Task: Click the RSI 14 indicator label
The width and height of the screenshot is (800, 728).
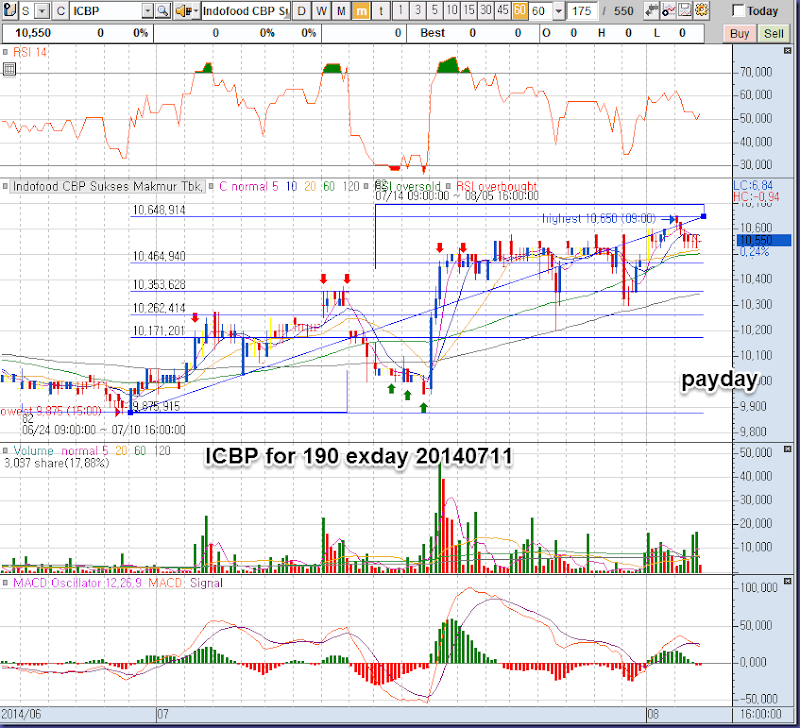Action: (x=30, y=52)
